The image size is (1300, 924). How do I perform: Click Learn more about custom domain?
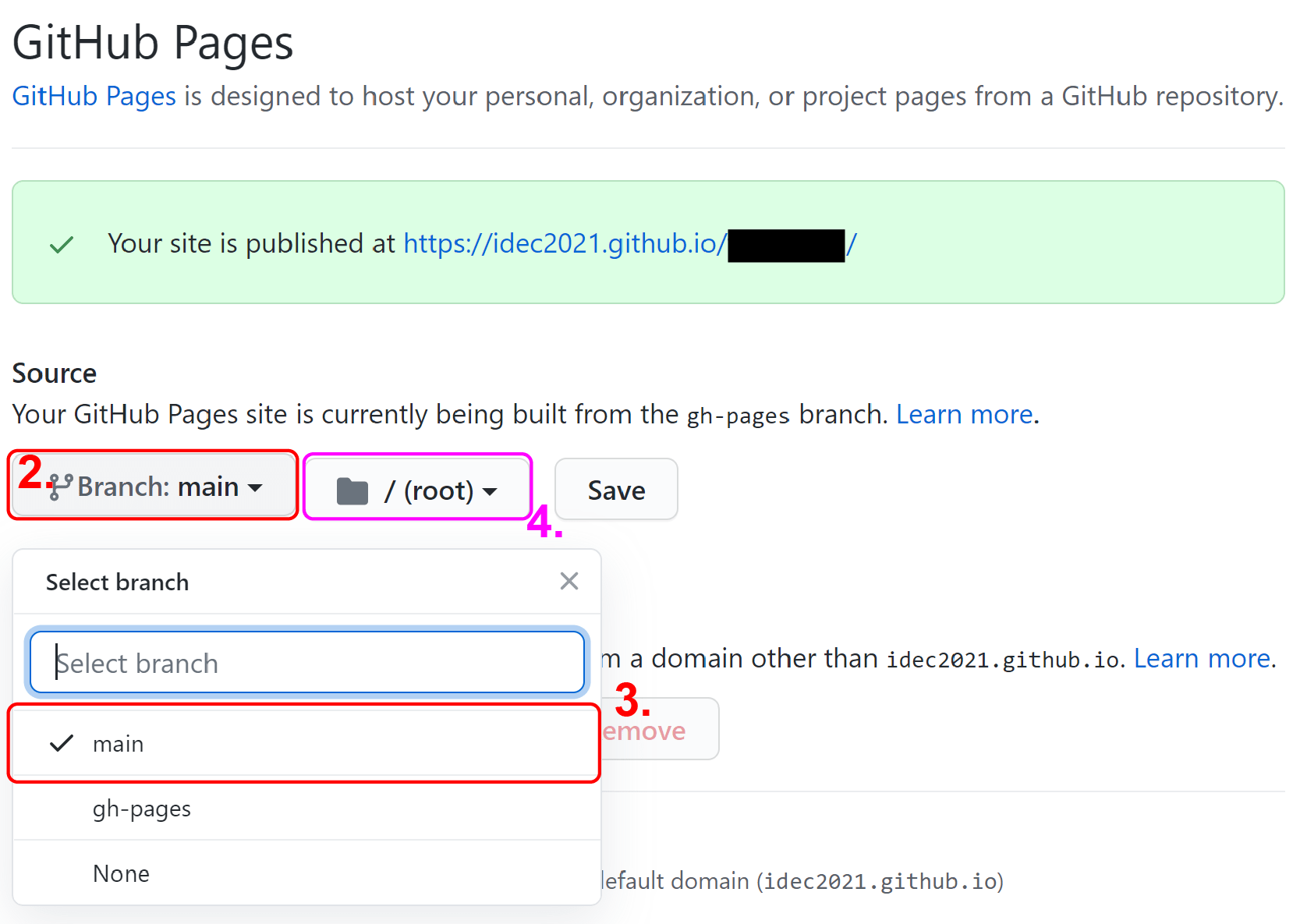[1203, 659]
